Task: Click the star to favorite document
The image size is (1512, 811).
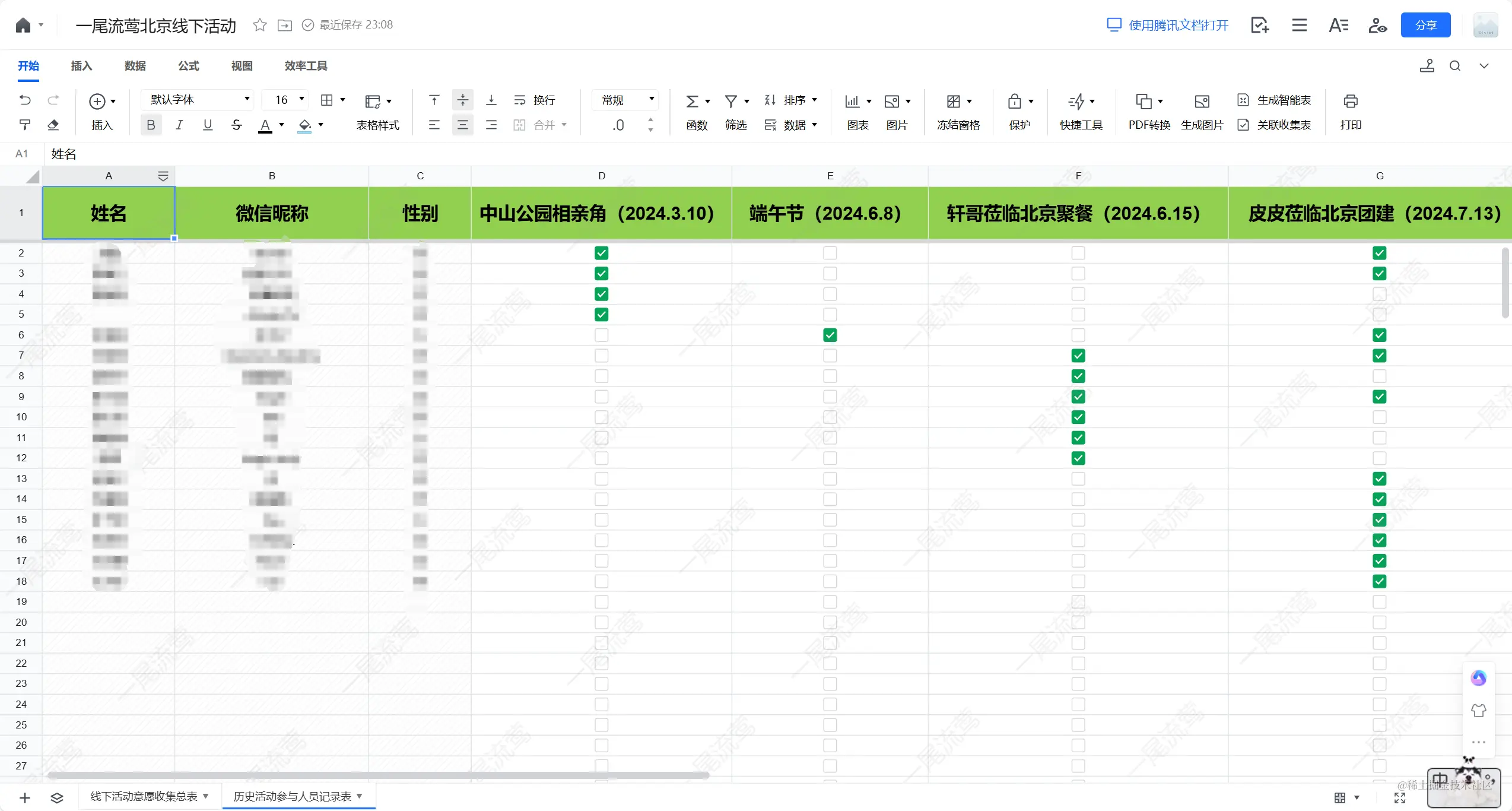Action: (259, 25)
